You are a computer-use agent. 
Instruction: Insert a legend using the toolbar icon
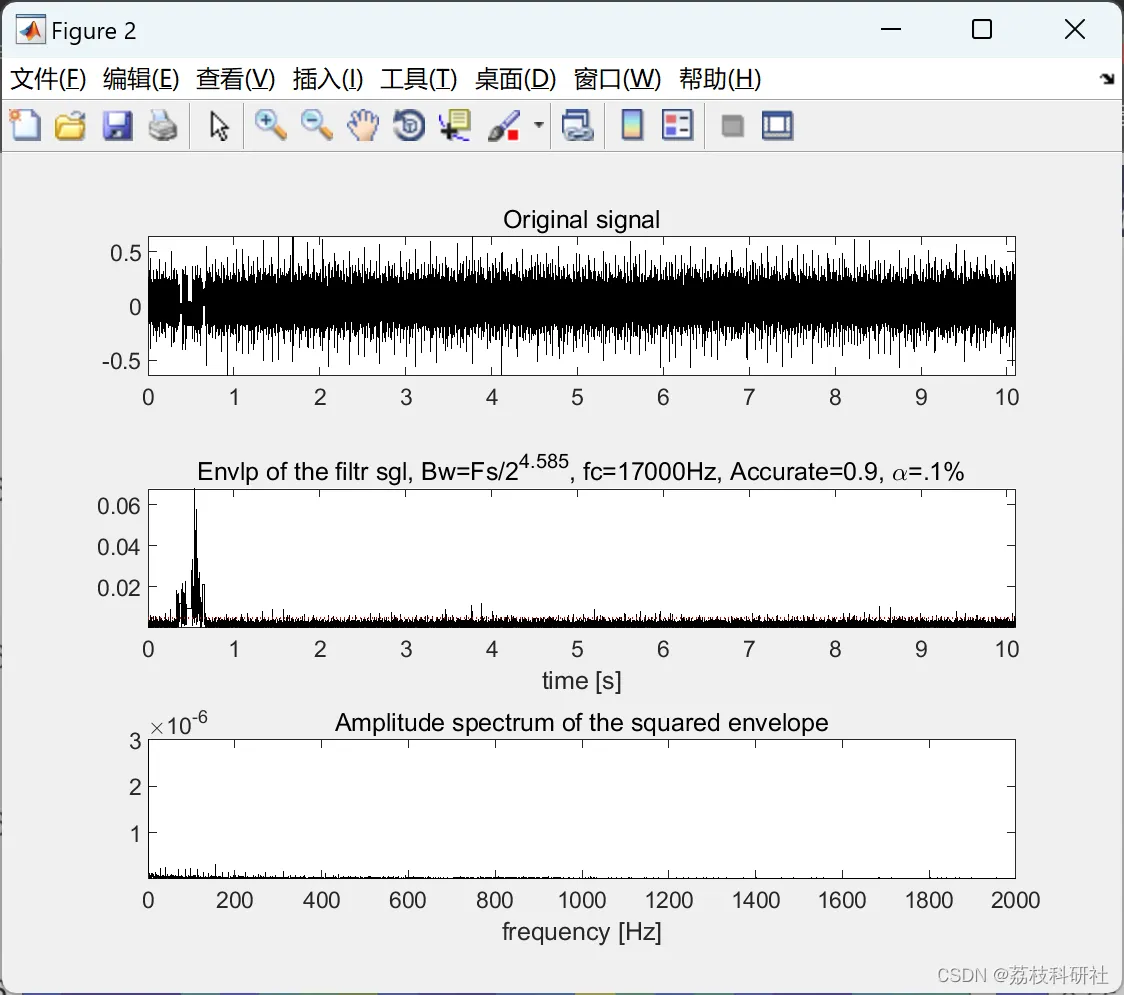677,126
